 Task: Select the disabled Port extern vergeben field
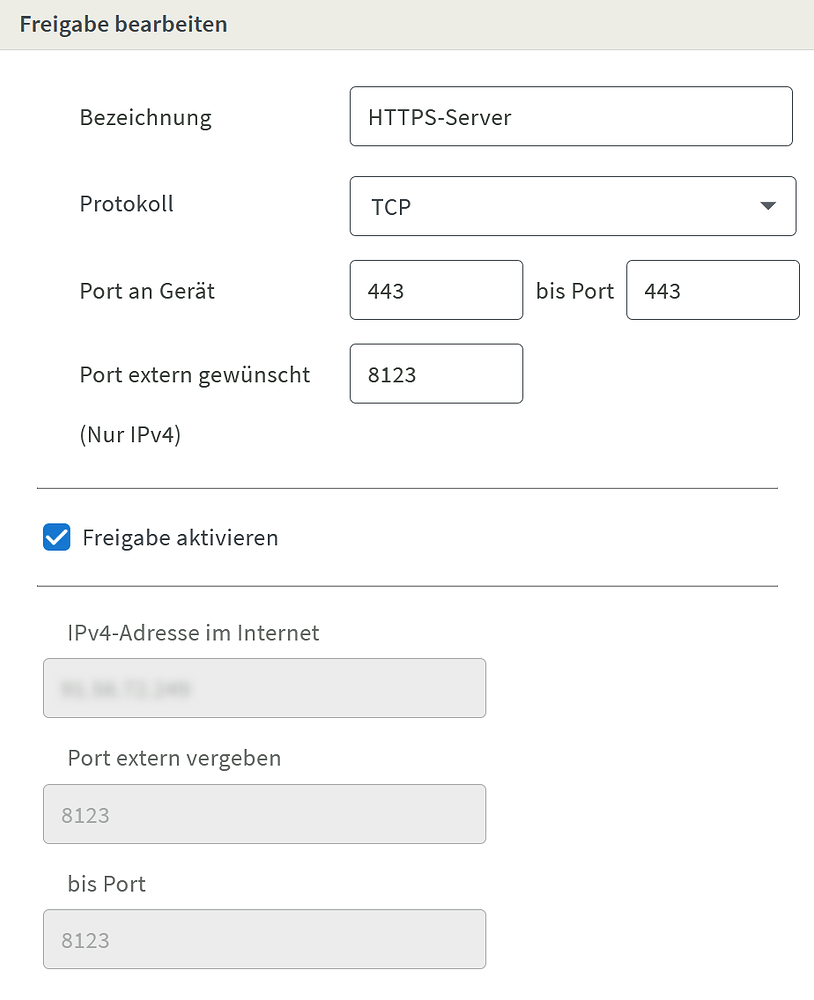tap(264, 814)
